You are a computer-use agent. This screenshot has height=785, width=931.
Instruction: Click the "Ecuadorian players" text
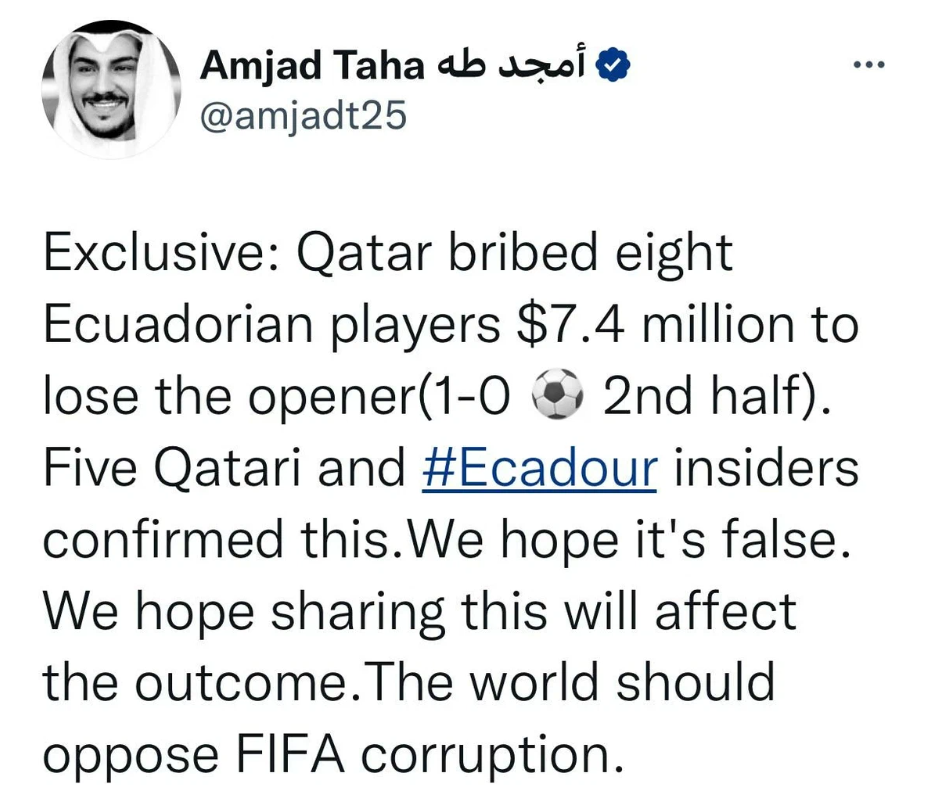(271, 327)
